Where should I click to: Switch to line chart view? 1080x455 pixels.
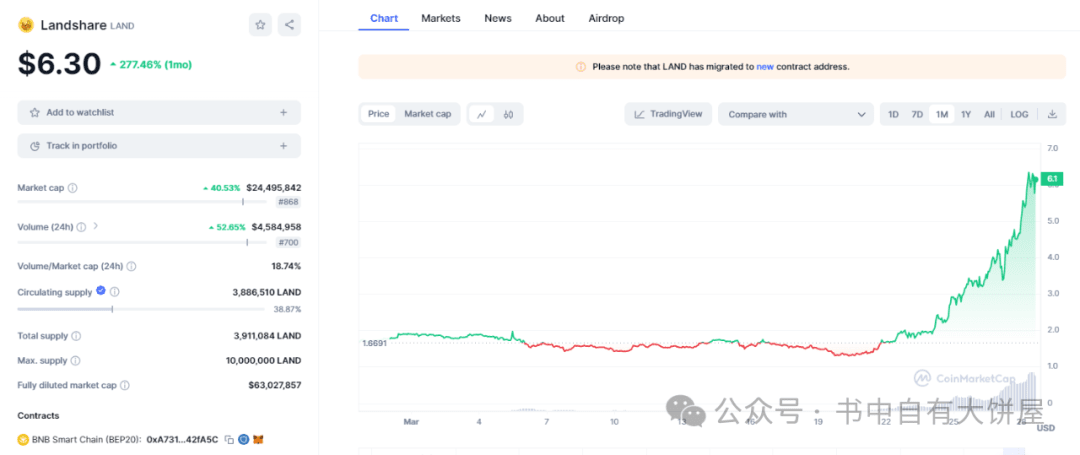tap(481, 114)
